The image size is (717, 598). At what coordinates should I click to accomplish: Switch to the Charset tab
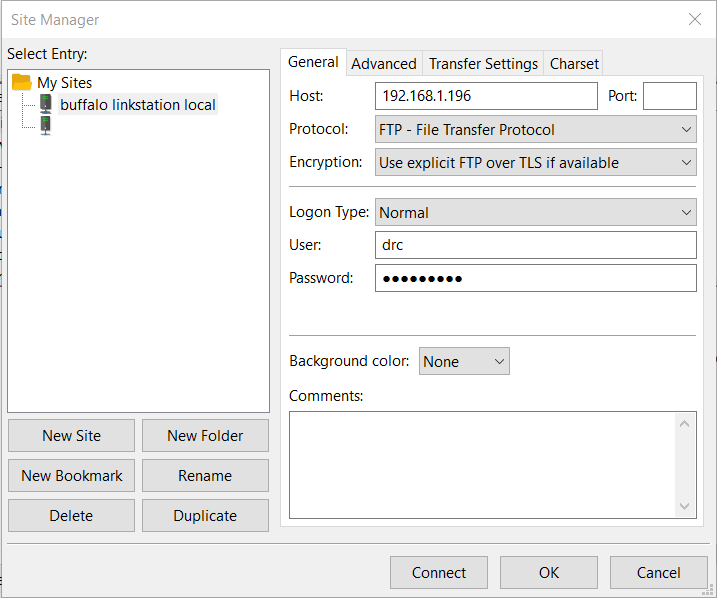(x=574, y=64)
